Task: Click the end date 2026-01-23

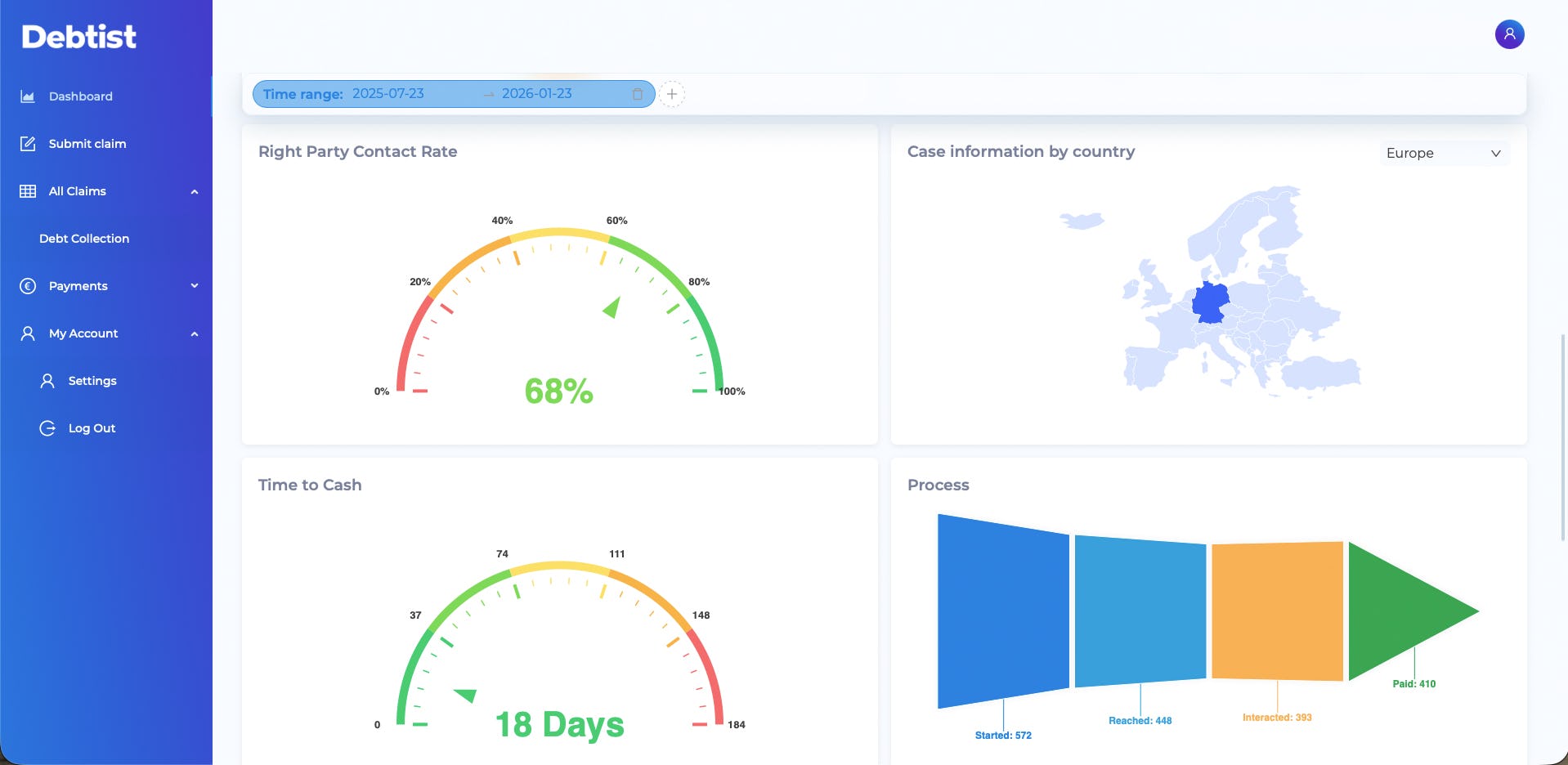Action: (536, 93)
